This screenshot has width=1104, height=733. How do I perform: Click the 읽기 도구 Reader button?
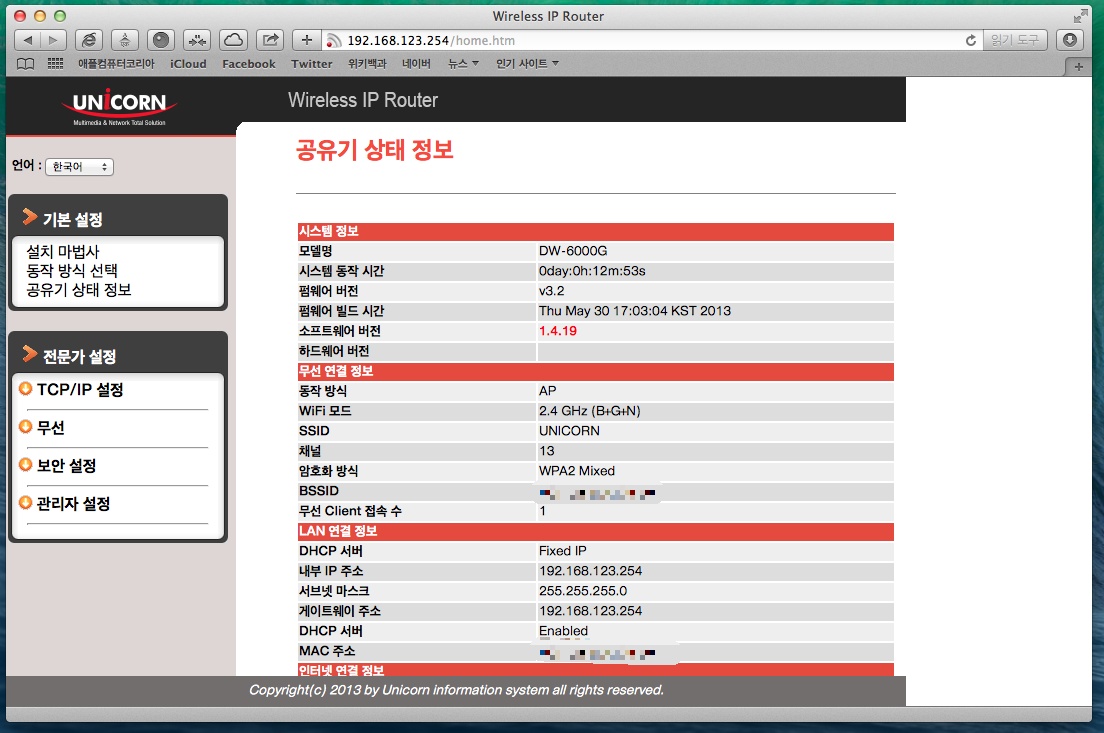click(x=1015, y=40)
